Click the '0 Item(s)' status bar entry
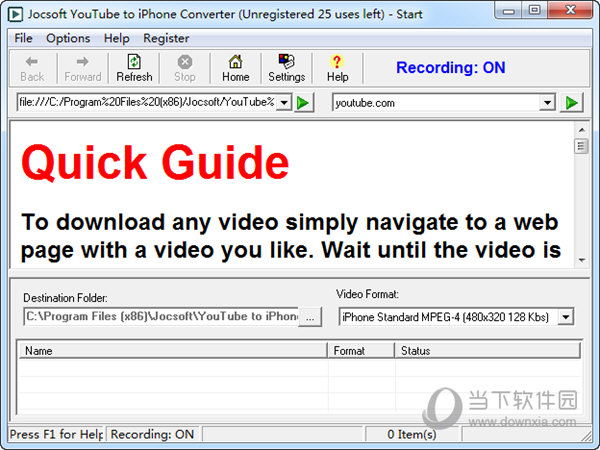Image resolution: width=600 pixels, height=450 pixels. (x=412, y=434)
